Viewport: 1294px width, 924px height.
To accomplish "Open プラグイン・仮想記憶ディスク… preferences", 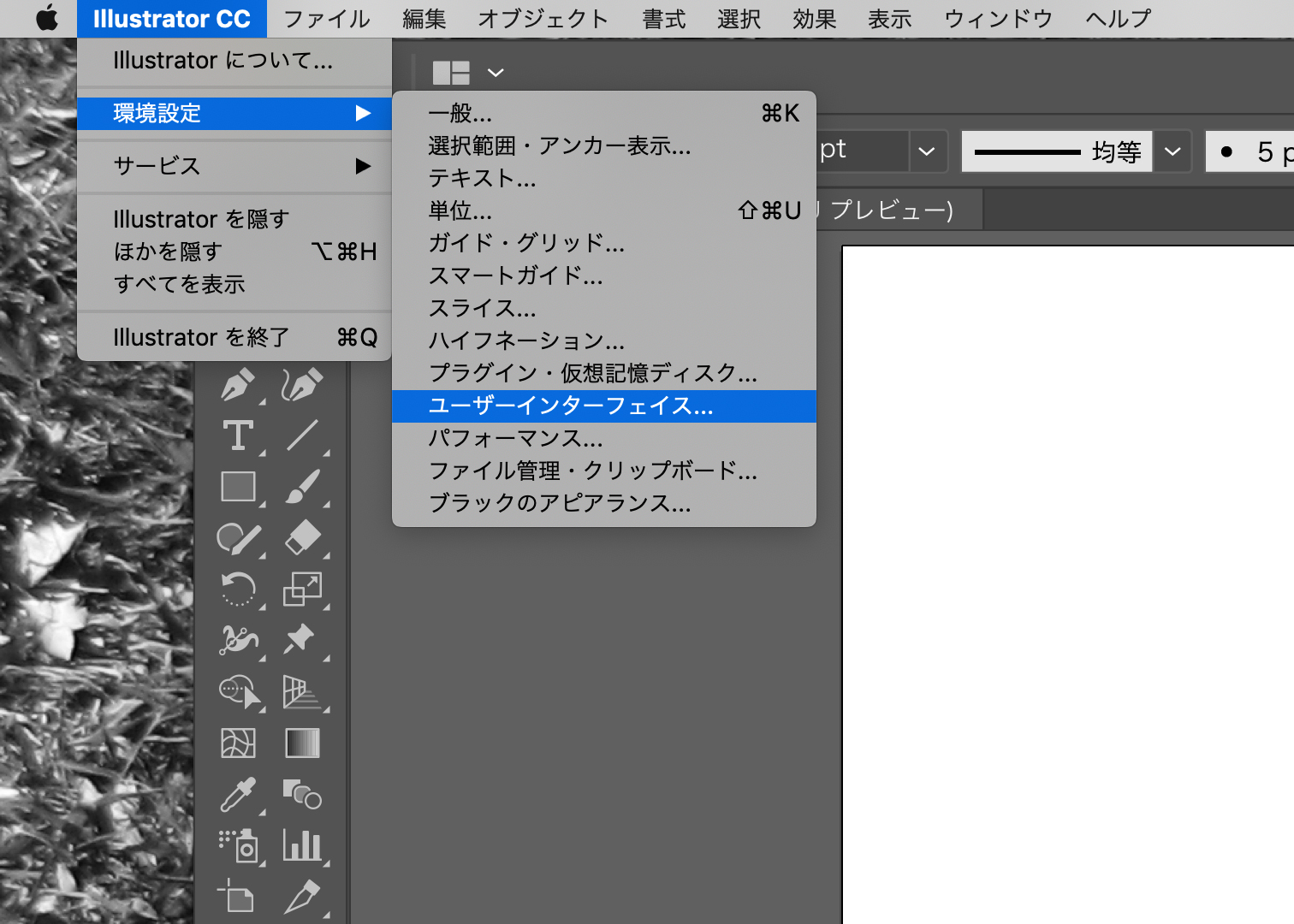I will [604, 373].
